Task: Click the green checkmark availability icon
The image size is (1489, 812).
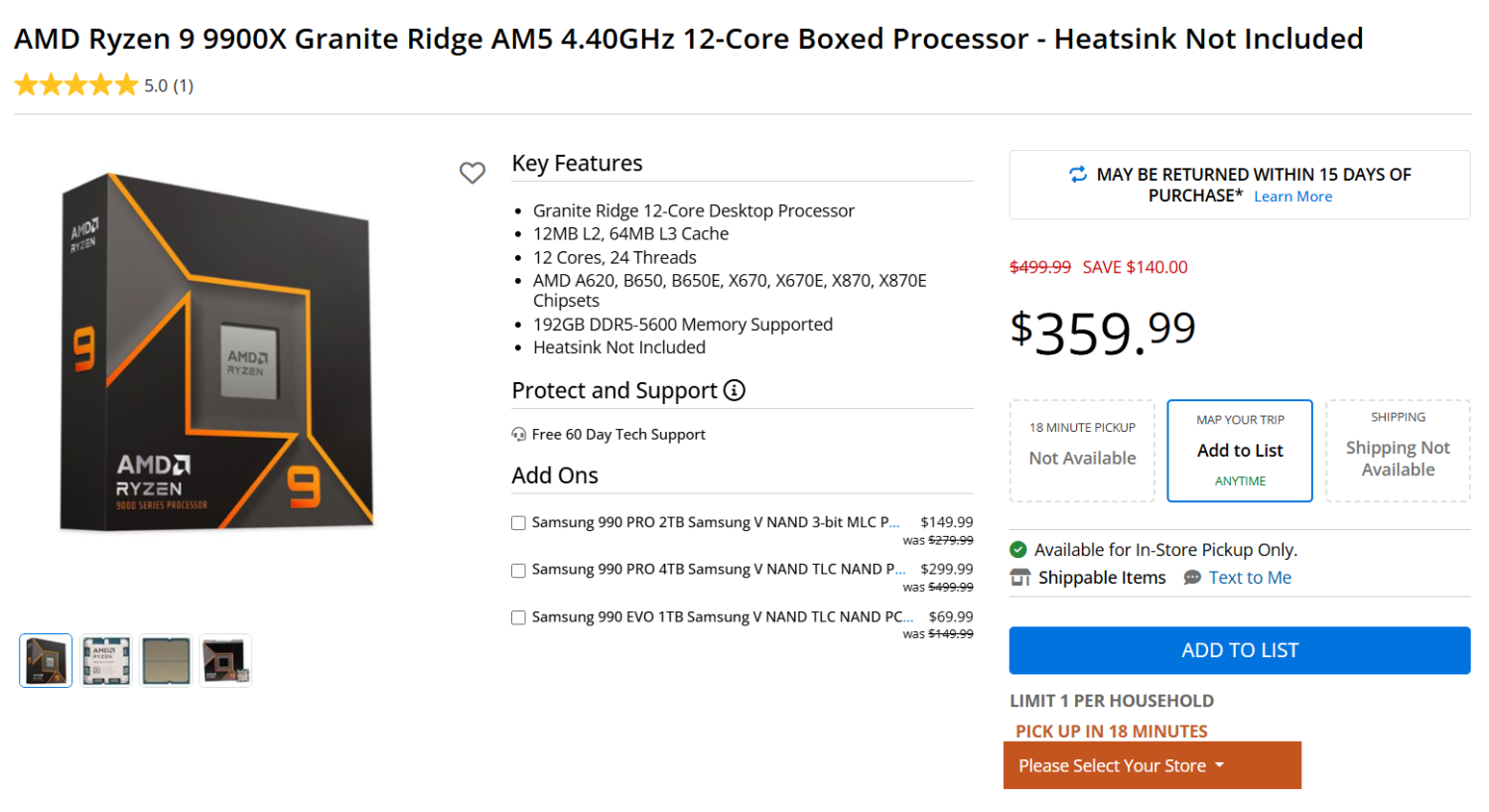Action: click(1019, 549)
